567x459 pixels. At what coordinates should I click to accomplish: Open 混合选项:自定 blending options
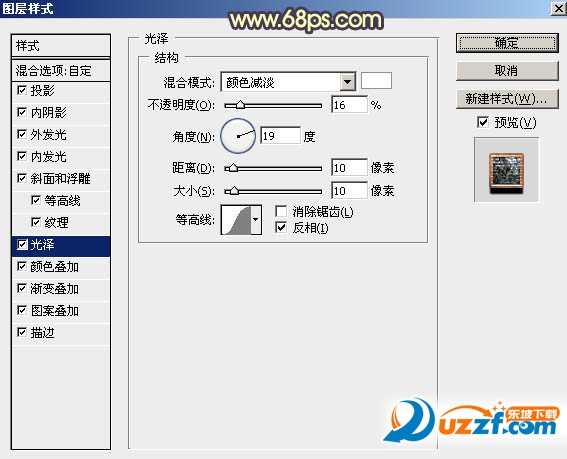61,71
